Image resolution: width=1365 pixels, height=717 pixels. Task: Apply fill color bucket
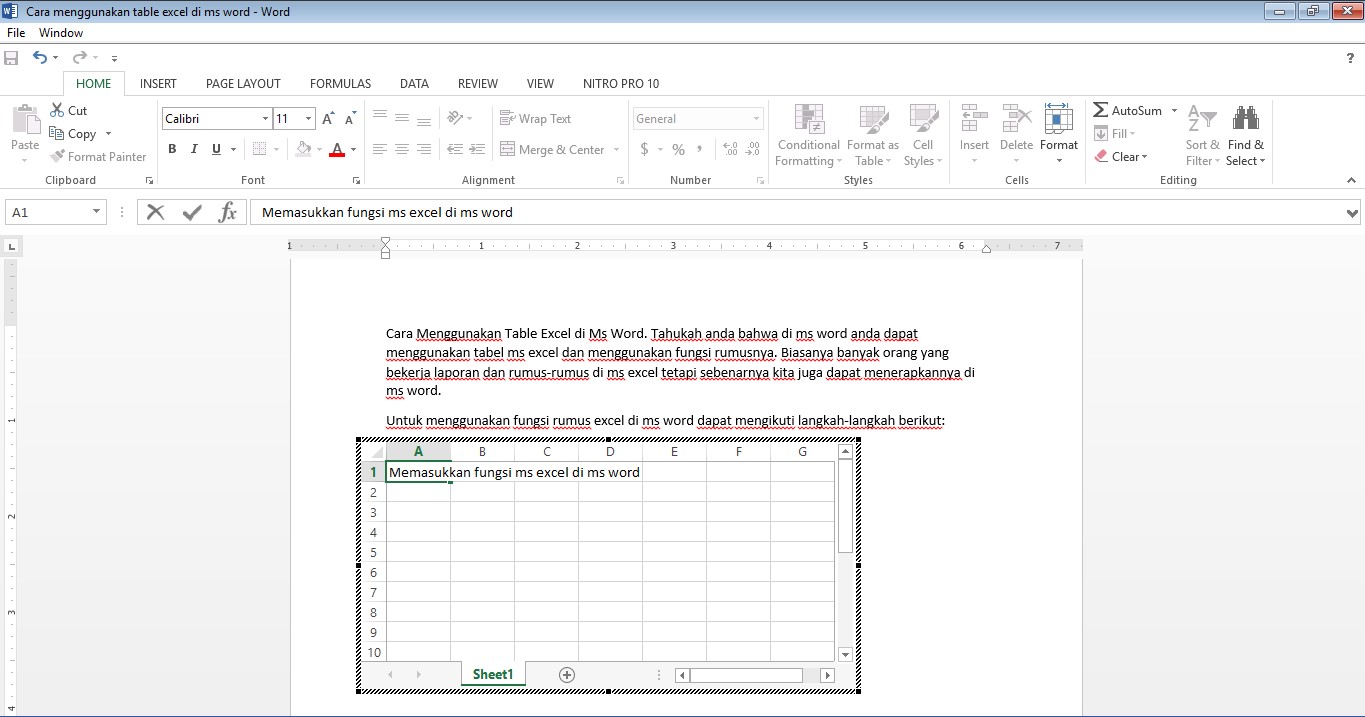303,149
